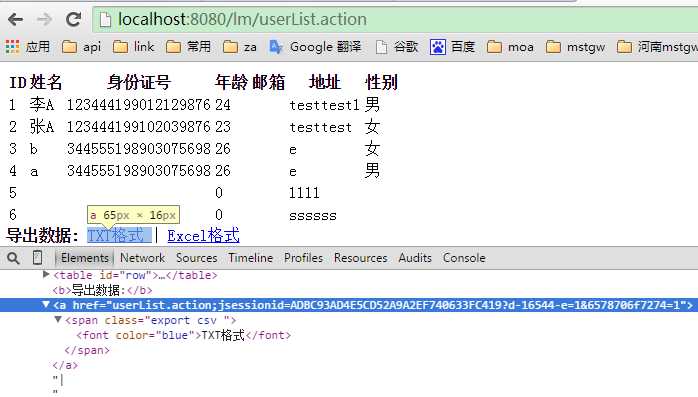Viewport: 698px width, 397px height.
Task: Open the za bookmark folder
Action: pos(239,46)
